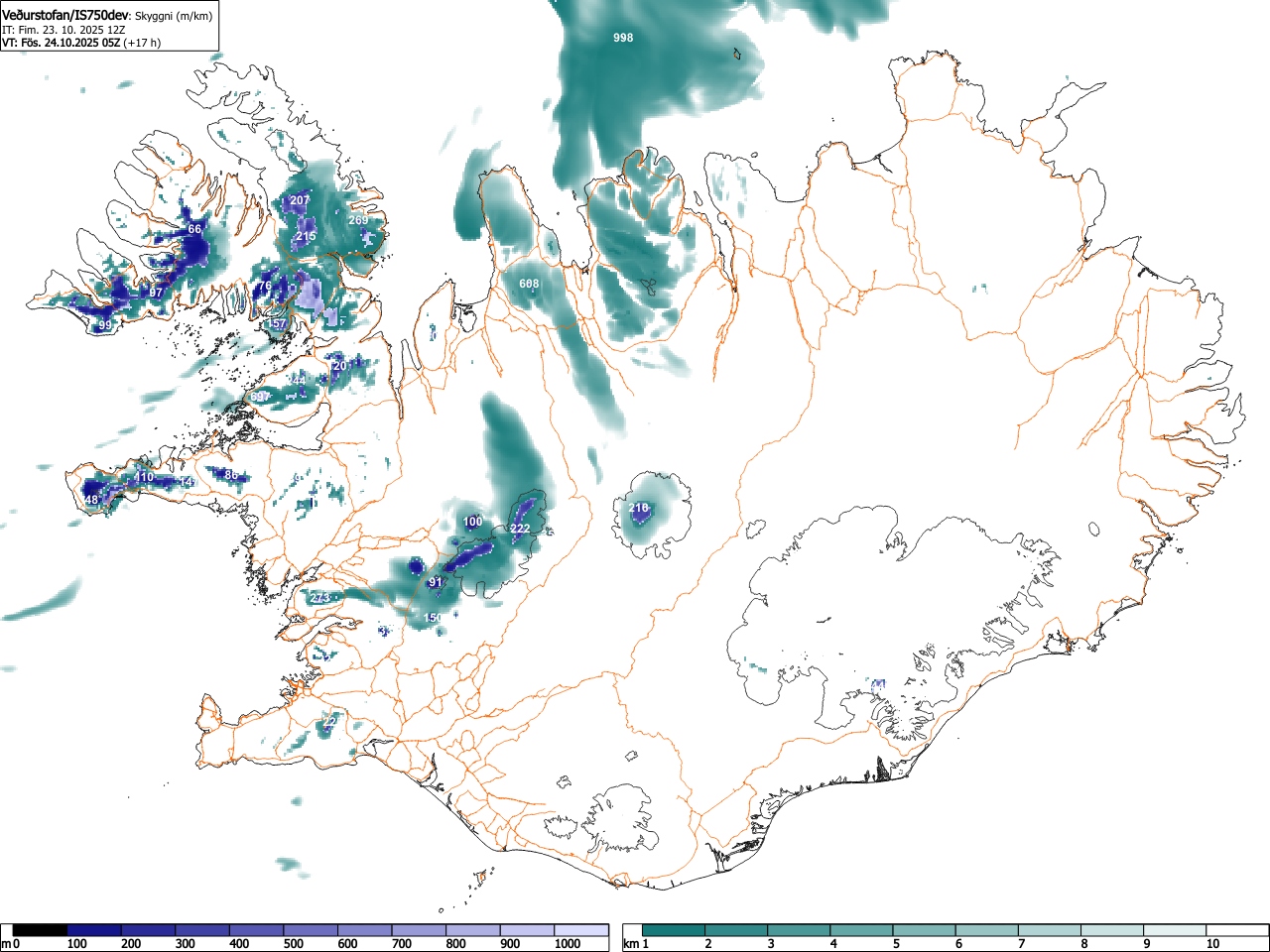This screenshot has height=952, width=1270.
Task: Click the 99 value at western tip
Action: 105,325
